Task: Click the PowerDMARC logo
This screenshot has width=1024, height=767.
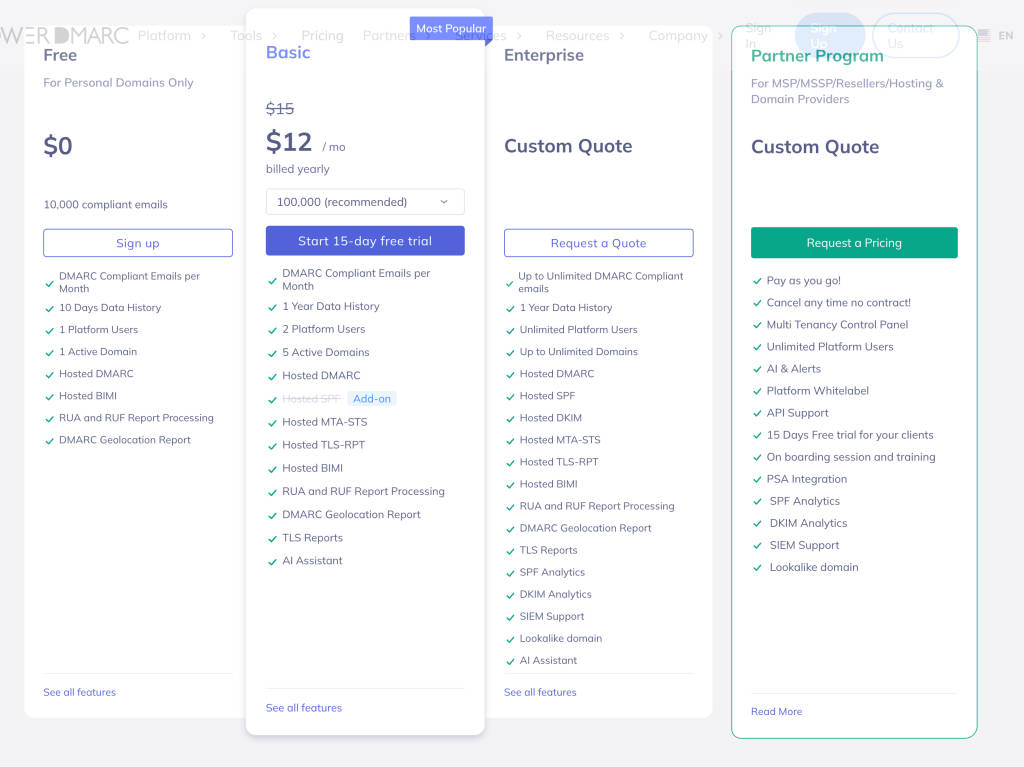Action: (62, 35)
